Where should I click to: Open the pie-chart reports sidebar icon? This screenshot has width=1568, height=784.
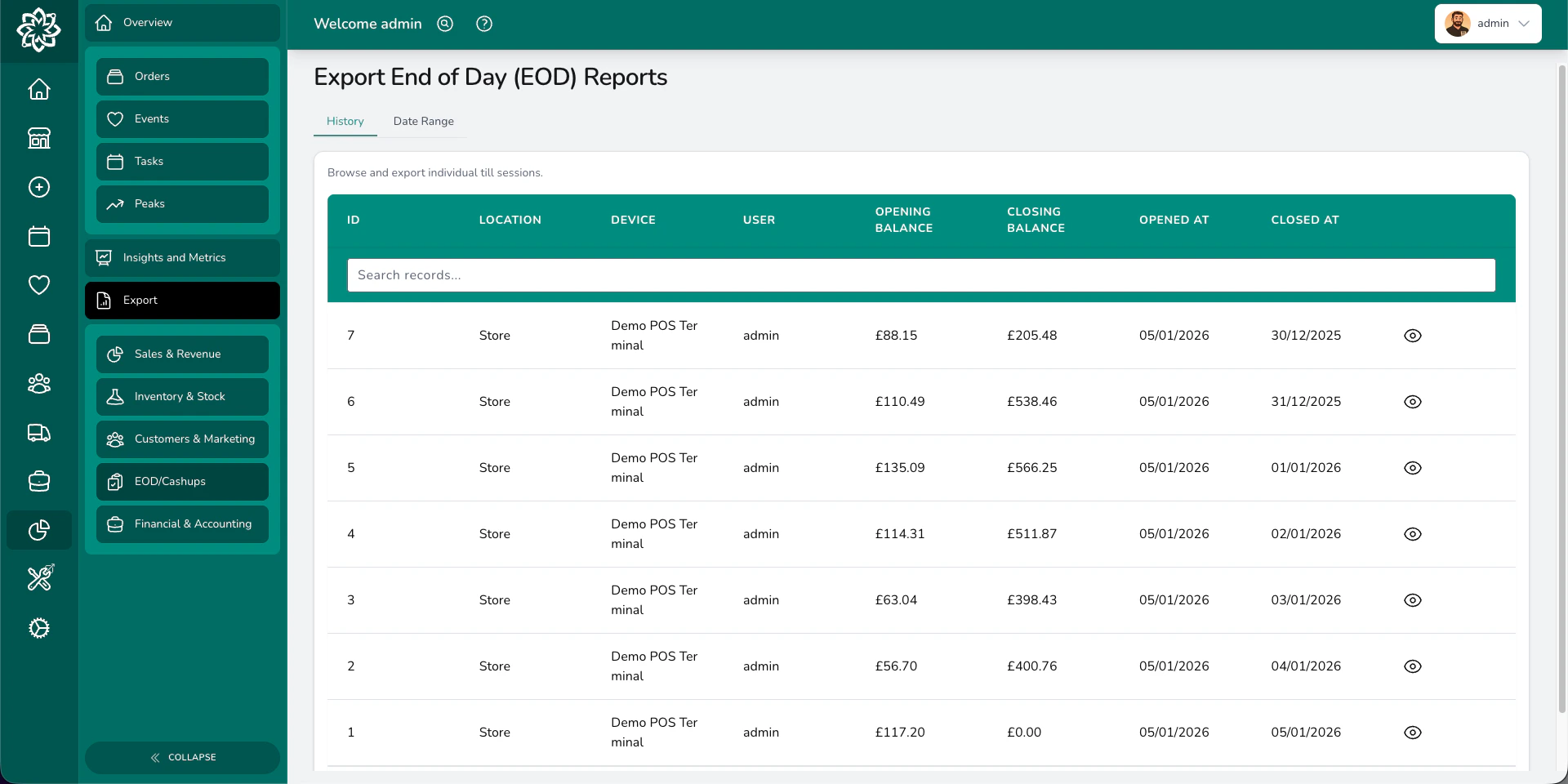tap(38, 530)
